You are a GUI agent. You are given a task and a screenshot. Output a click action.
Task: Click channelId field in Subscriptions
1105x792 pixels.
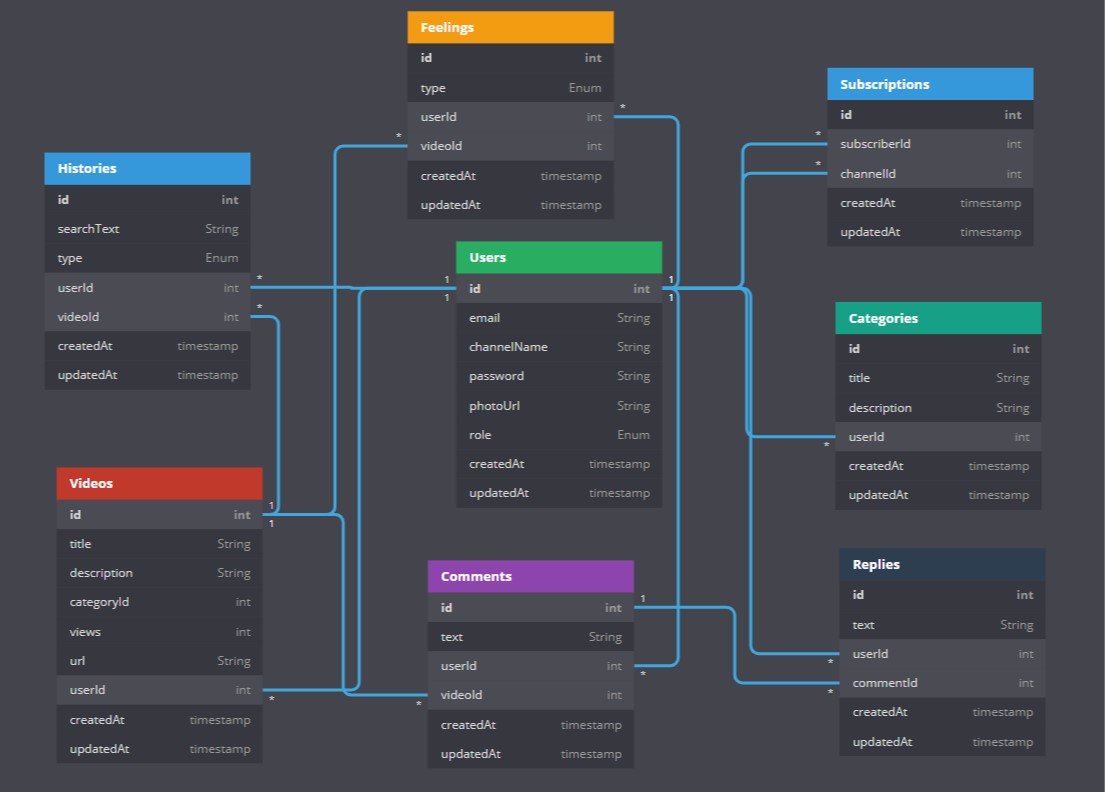click(930, 173)
